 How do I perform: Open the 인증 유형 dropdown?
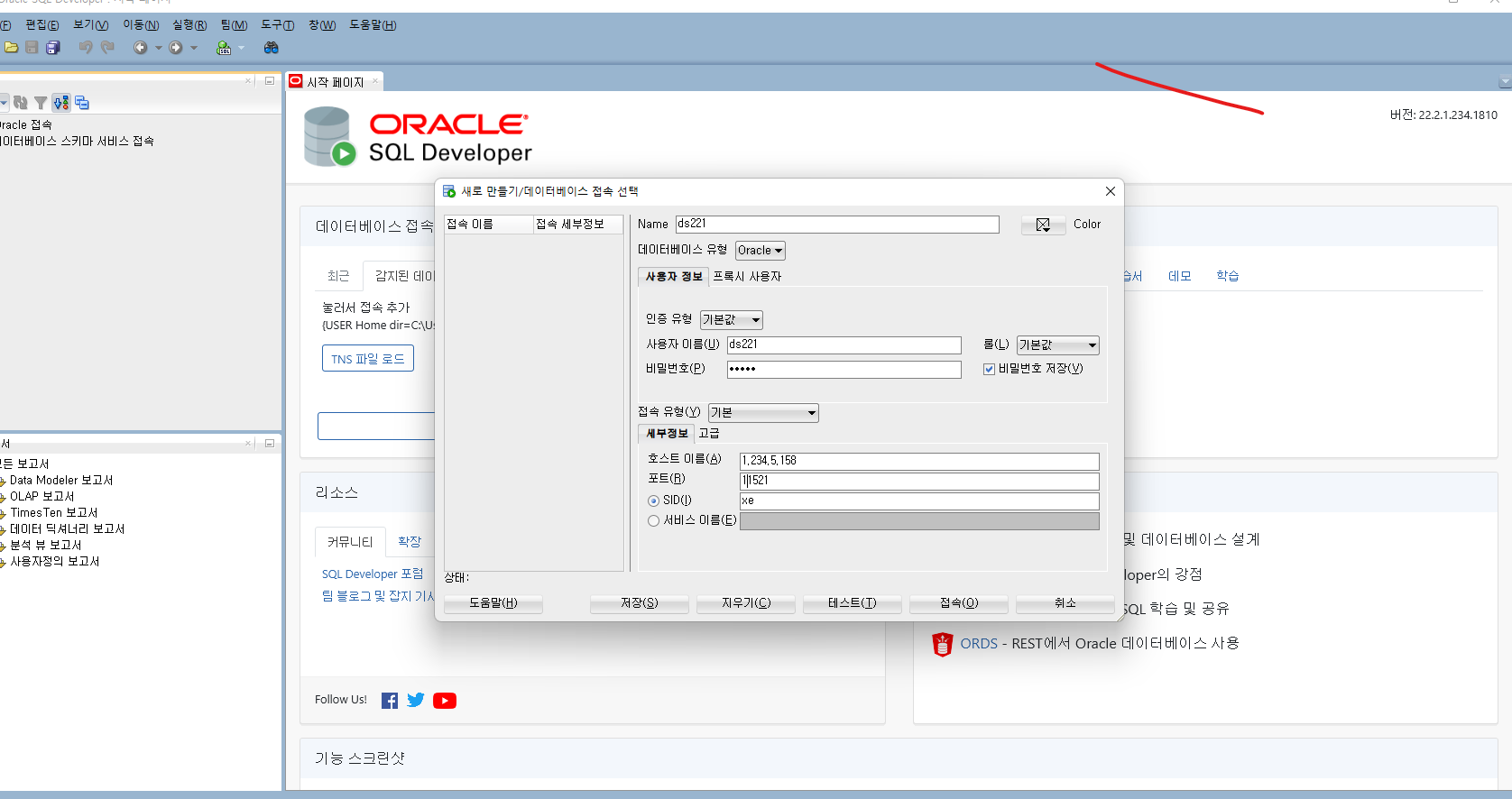pos(732,320)
